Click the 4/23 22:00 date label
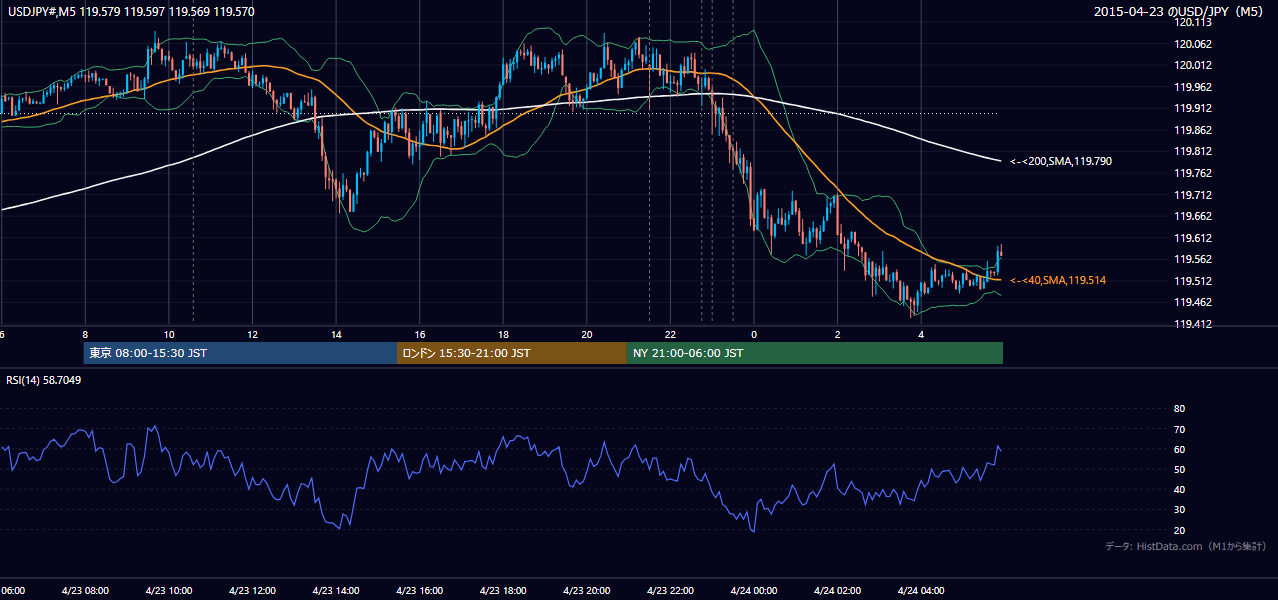The height and width of the screenshot is (600, 1278). point(669,590)
